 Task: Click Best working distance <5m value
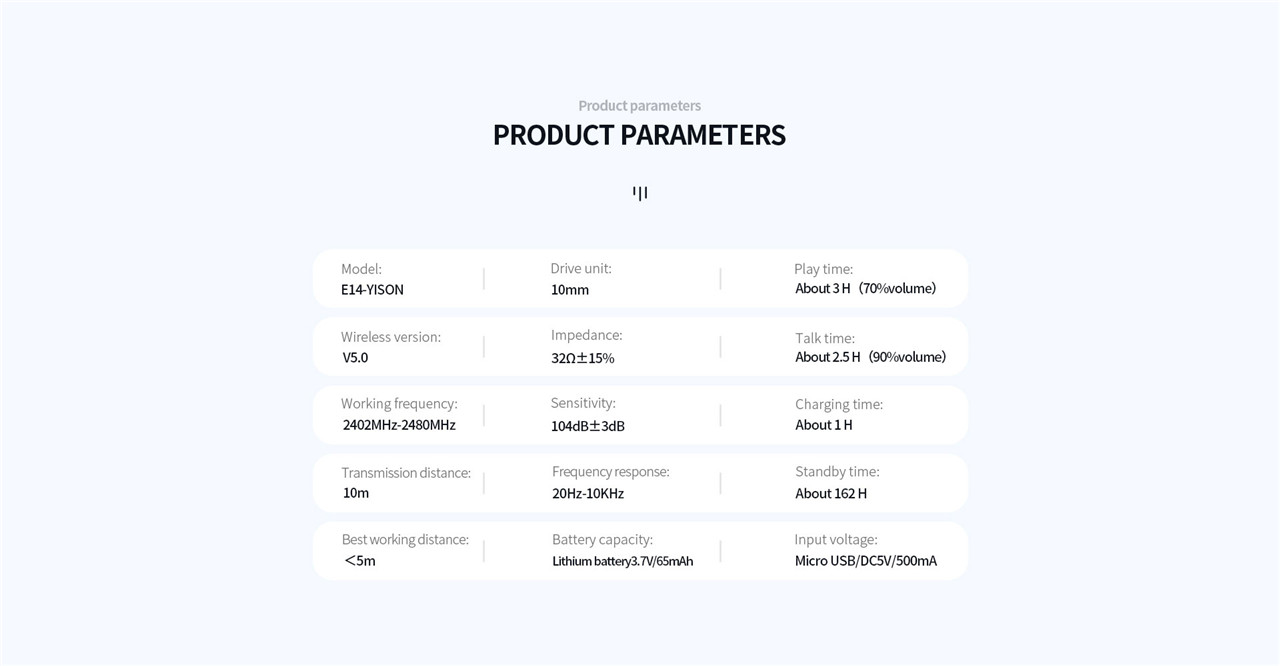click(359, 561)
